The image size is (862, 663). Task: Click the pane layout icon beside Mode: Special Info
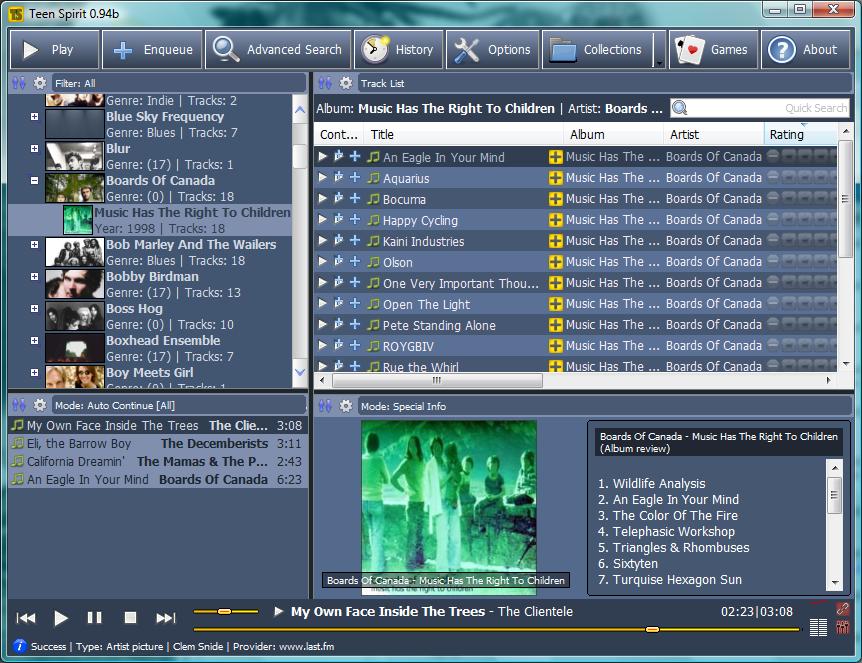(325, 406)
